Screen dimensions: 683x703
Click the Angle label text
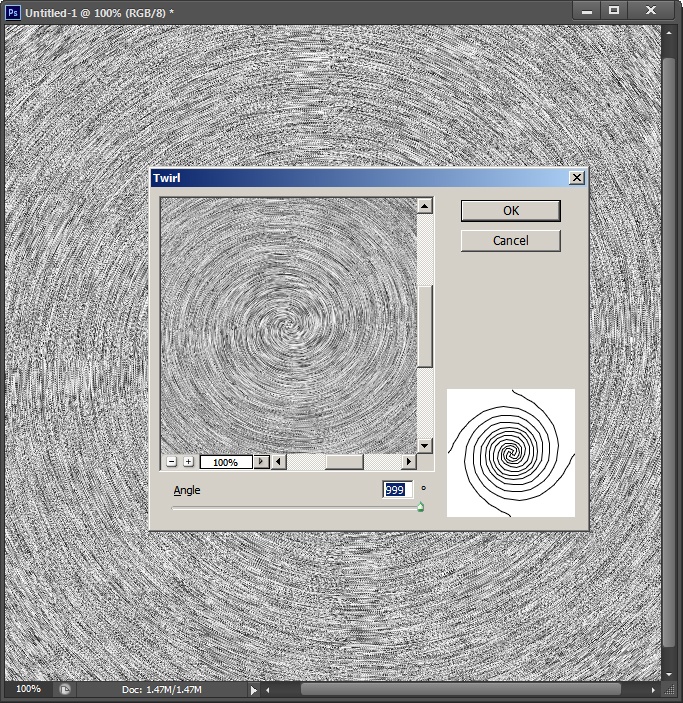187,490
